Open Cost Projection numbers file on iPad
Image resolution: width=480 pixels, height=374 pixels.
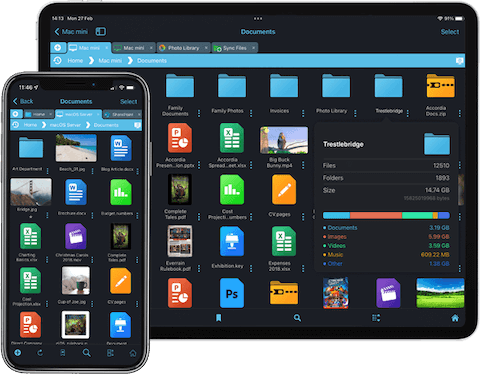pyautogui.click(x=232, y=190)
